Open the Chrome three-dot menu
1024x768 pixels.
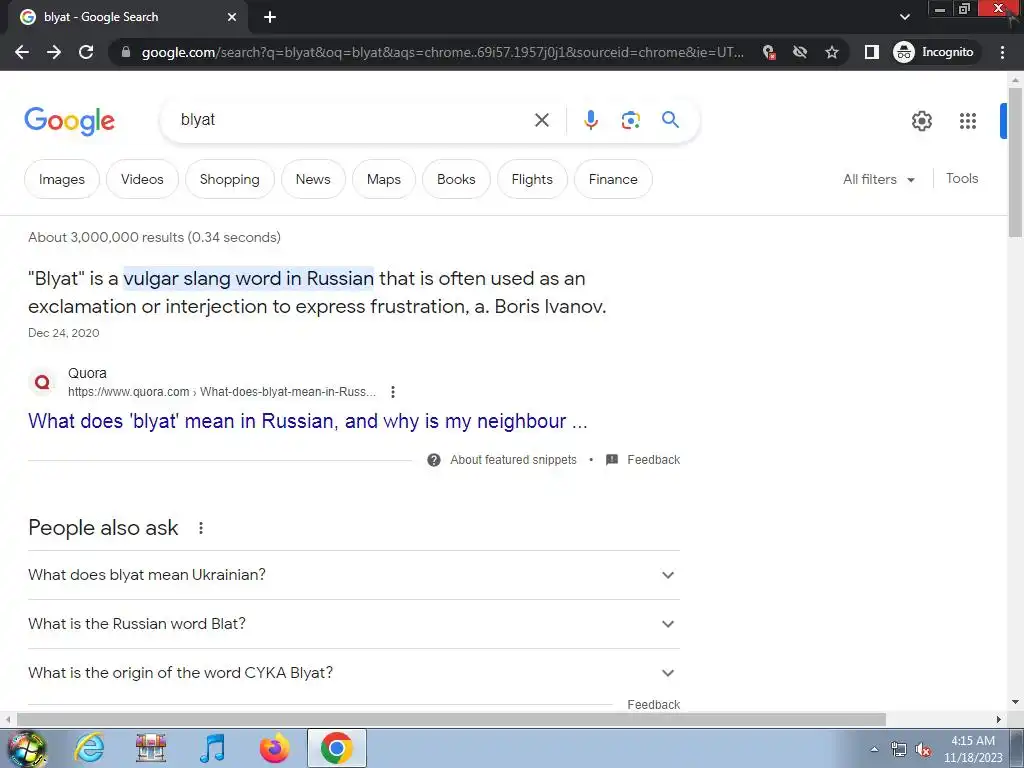point(1002,52)
